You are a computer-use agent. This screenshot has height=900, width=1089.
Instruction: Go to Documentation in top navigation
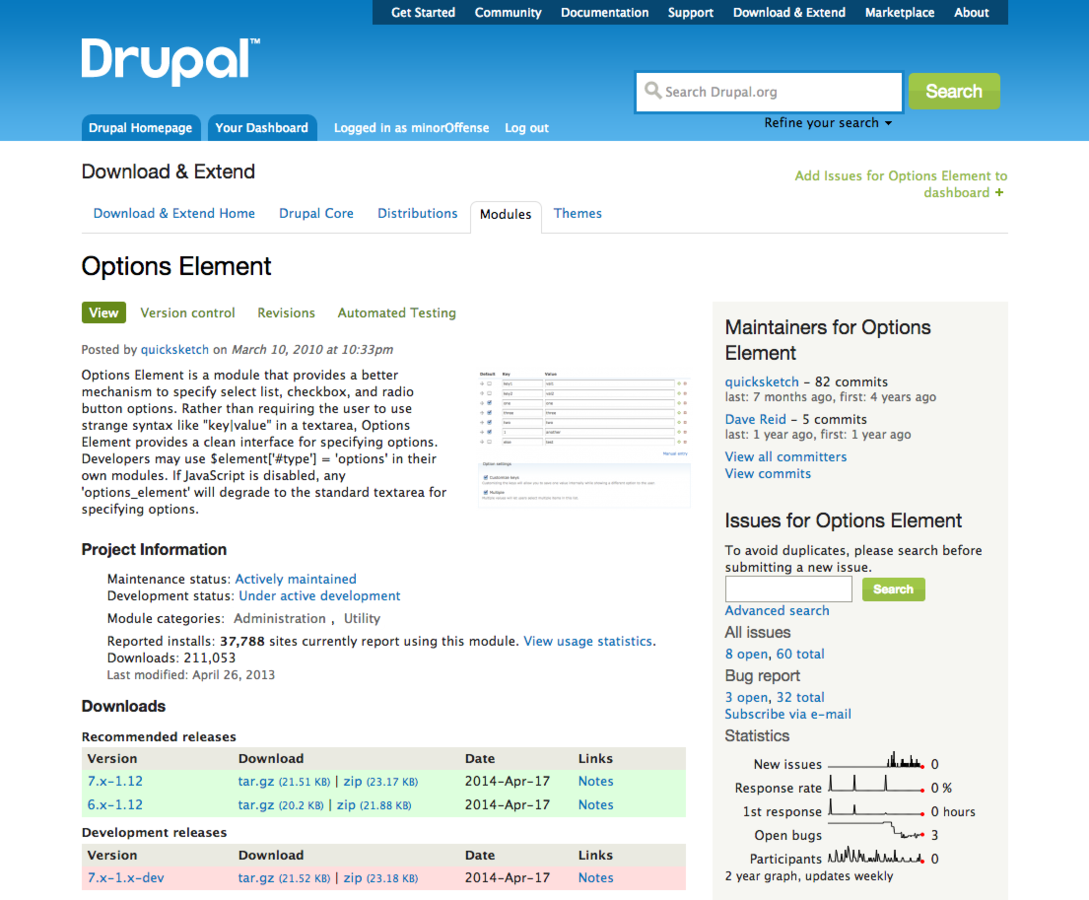[604, 12]
